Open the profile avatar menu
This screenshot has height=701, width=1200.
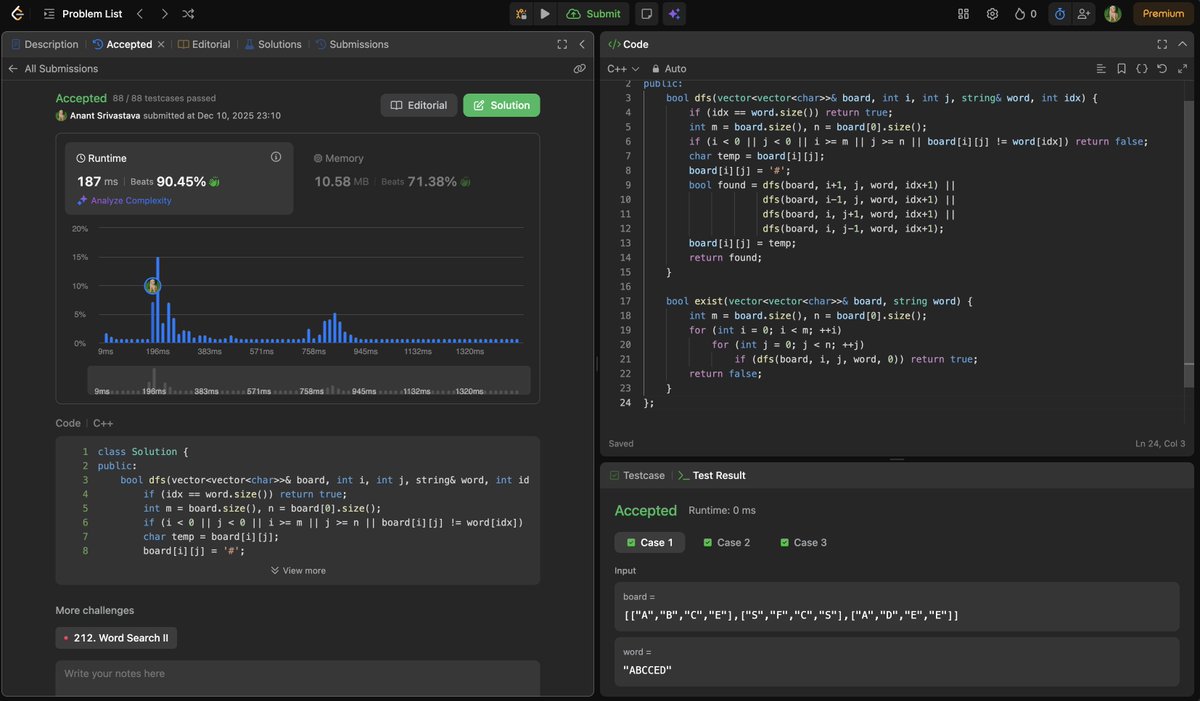click(x=1113, y=14)
